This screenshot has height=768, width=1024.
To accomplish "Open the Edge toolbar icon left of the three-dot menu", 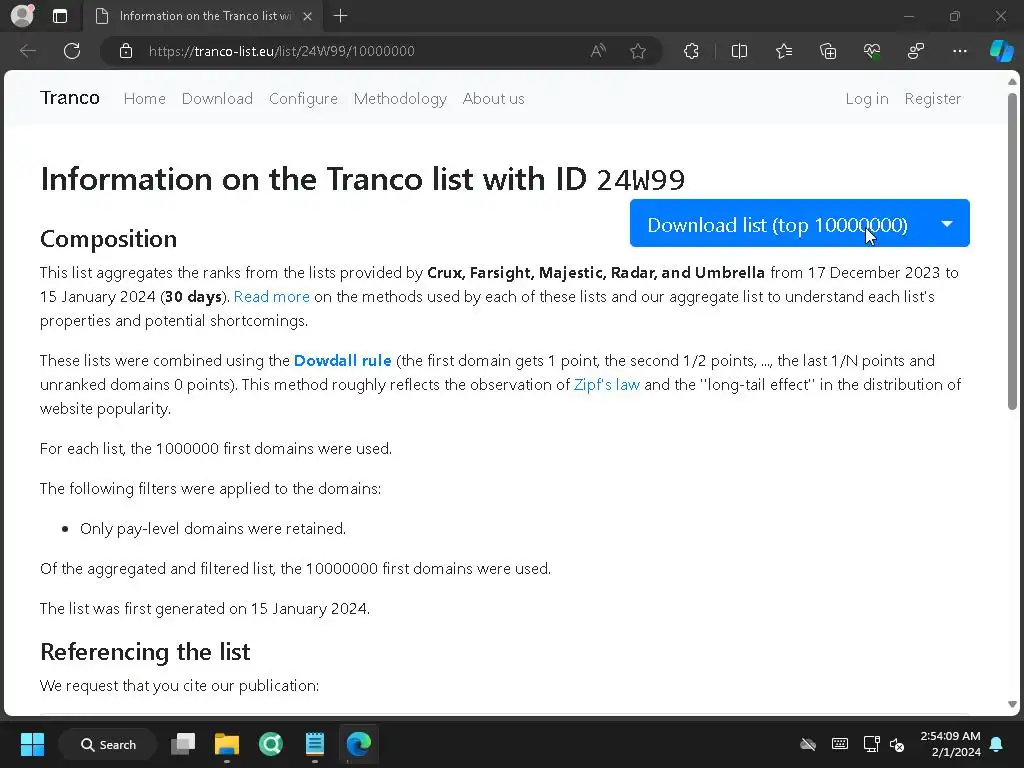I will click(916, 51).
